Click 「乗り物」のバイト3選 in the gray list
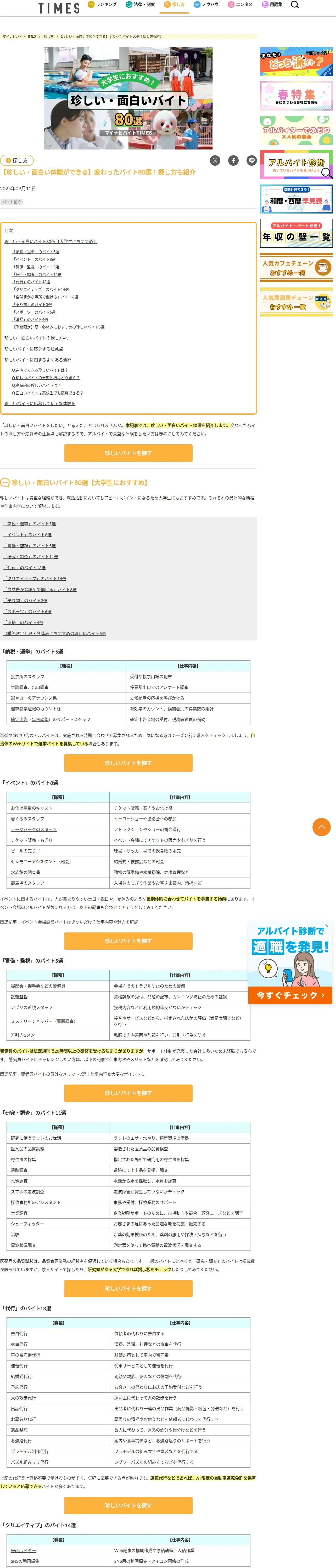Image resolution: width=336 pixels, height=1568 pixels. (x=26, y=601)
